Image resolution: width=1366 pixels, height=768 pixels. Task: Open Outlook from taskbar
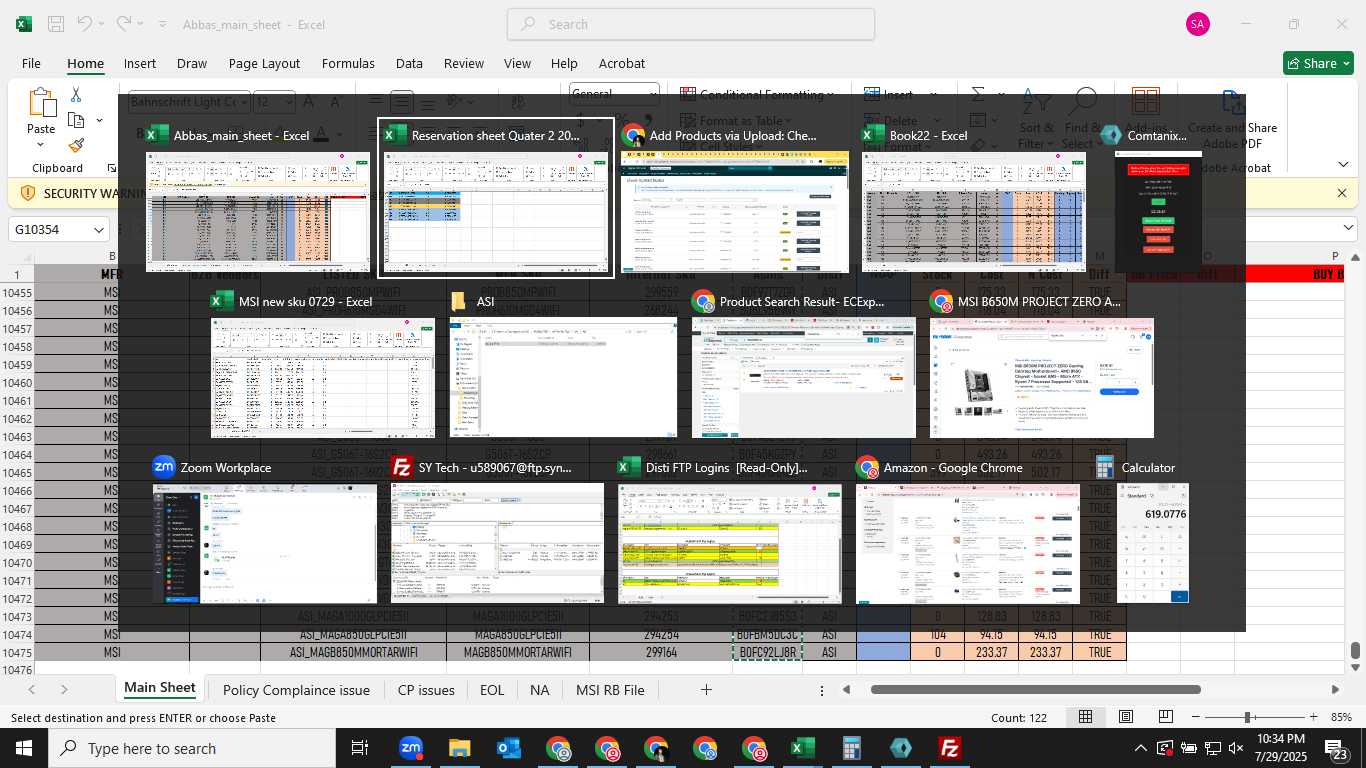click(508, 748)
